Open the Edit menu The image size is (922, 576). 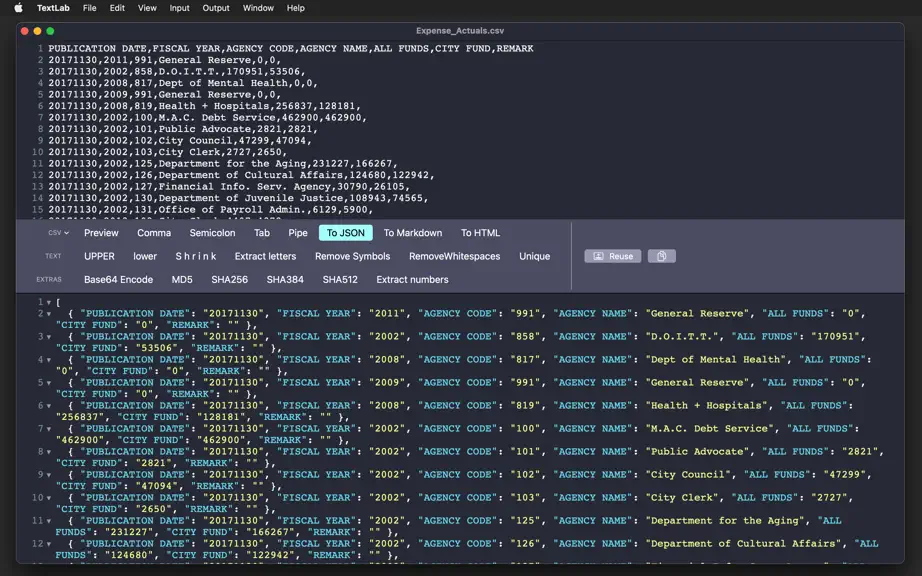(117, 8)
